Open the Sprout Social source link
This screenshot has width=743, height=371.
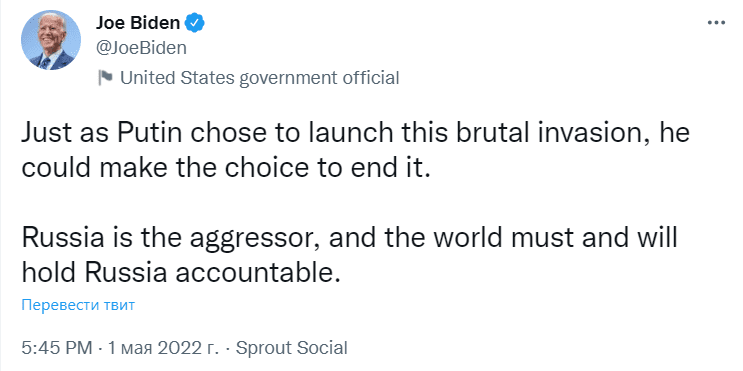tap(291, 348)
